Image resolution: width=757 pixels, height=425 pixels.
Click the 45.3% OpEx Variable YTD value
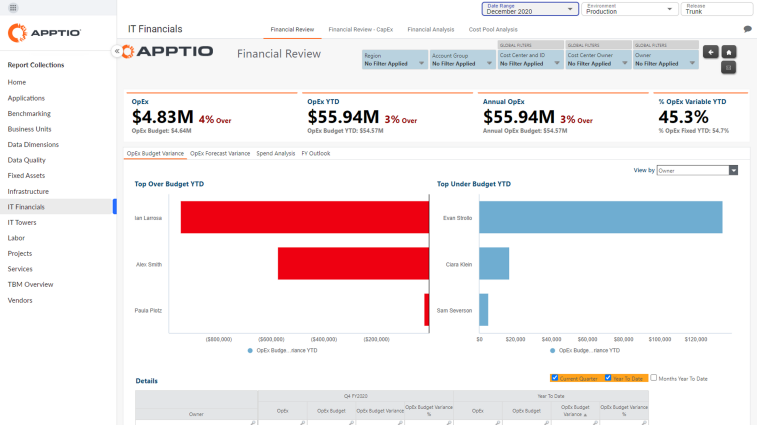684,117
